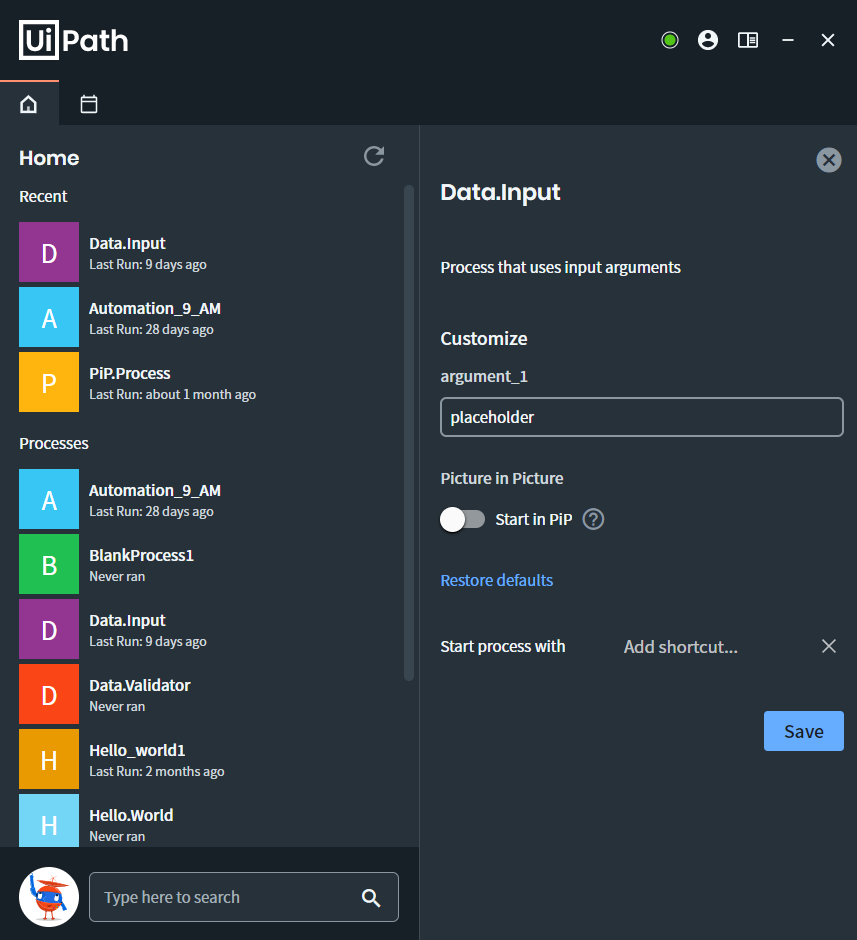857x940 pixels.
Task: Open the user profile account icon
Action: [708, 40]
